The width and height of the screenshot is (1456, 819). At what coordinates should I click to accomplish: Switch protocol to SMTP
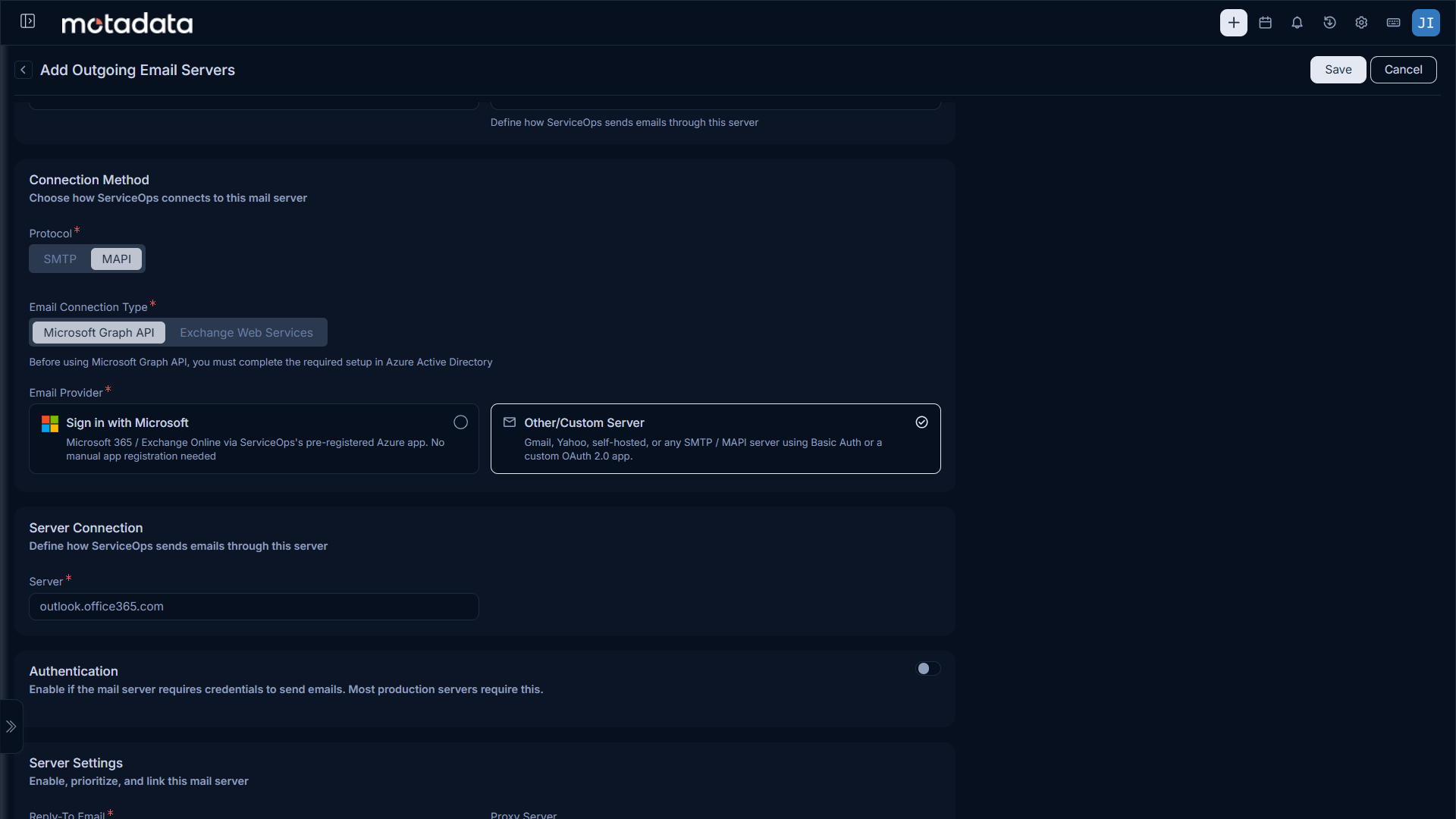pyautogui.click(x=60, y=259)
